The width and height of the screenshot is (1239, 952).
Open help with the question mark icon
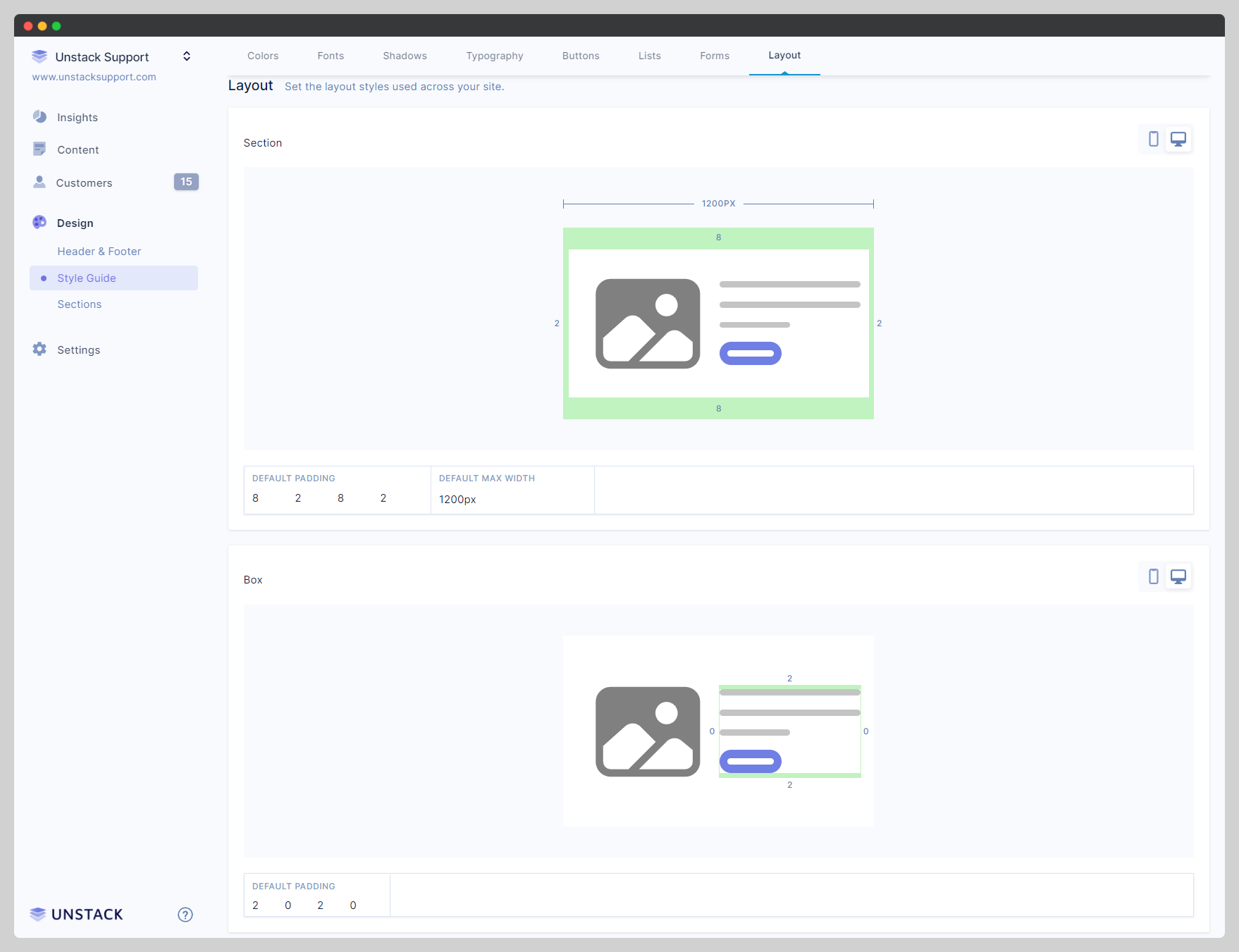185,915
